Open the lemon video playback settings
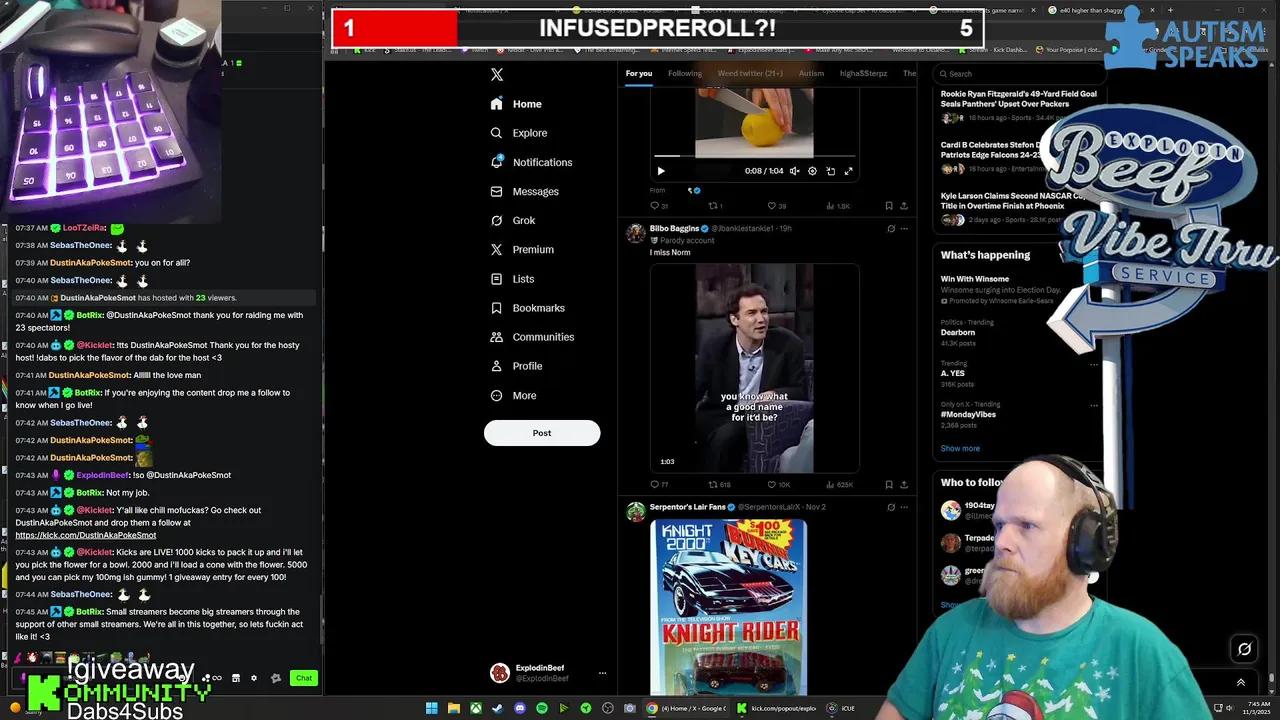The height and width of the screenshot is (720, 1280). click(x=812, y=171)
